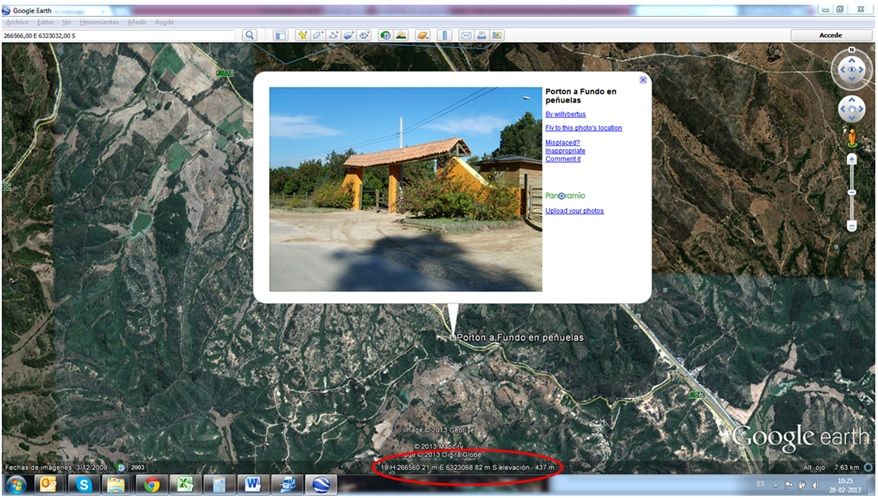Viewport: 878px width, 498px height.
Task: Look left with the look joystick arrow
Action: point(841,70)
